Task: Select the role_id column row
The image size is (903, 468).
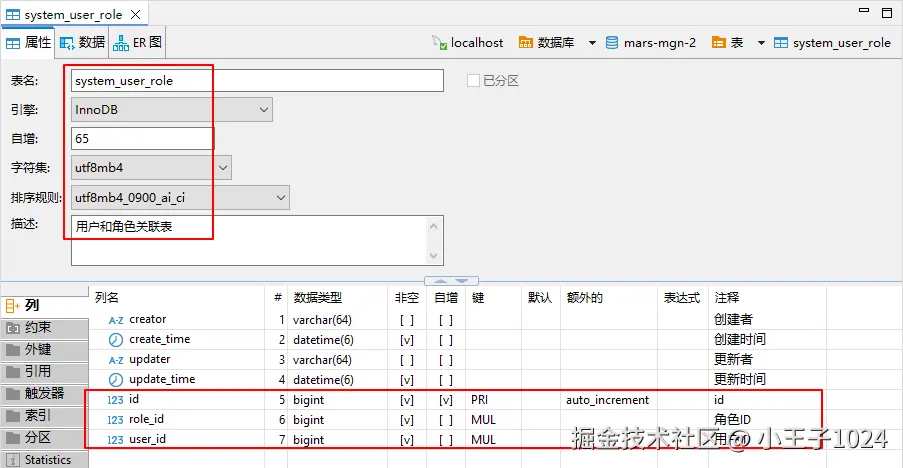Action: click(458, 420)
